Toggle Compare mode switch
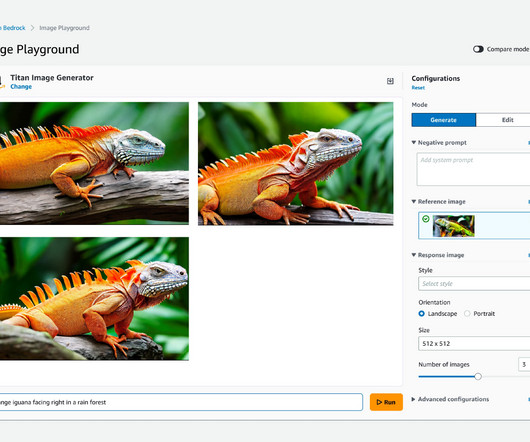The image size is (530, 442). point(478,49)
